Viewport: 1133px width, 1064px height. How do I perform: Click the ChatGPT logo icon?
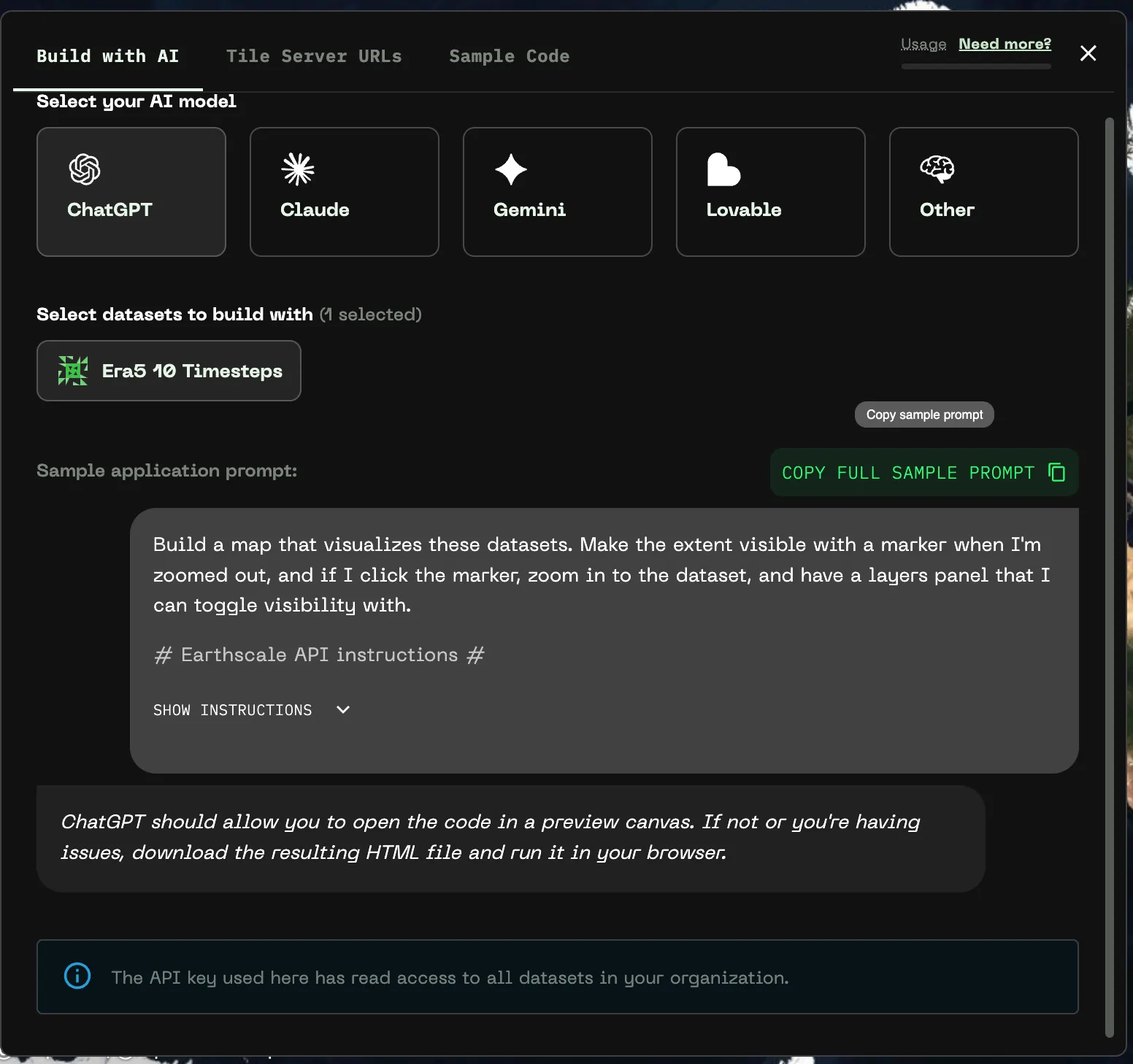[85, 169]
